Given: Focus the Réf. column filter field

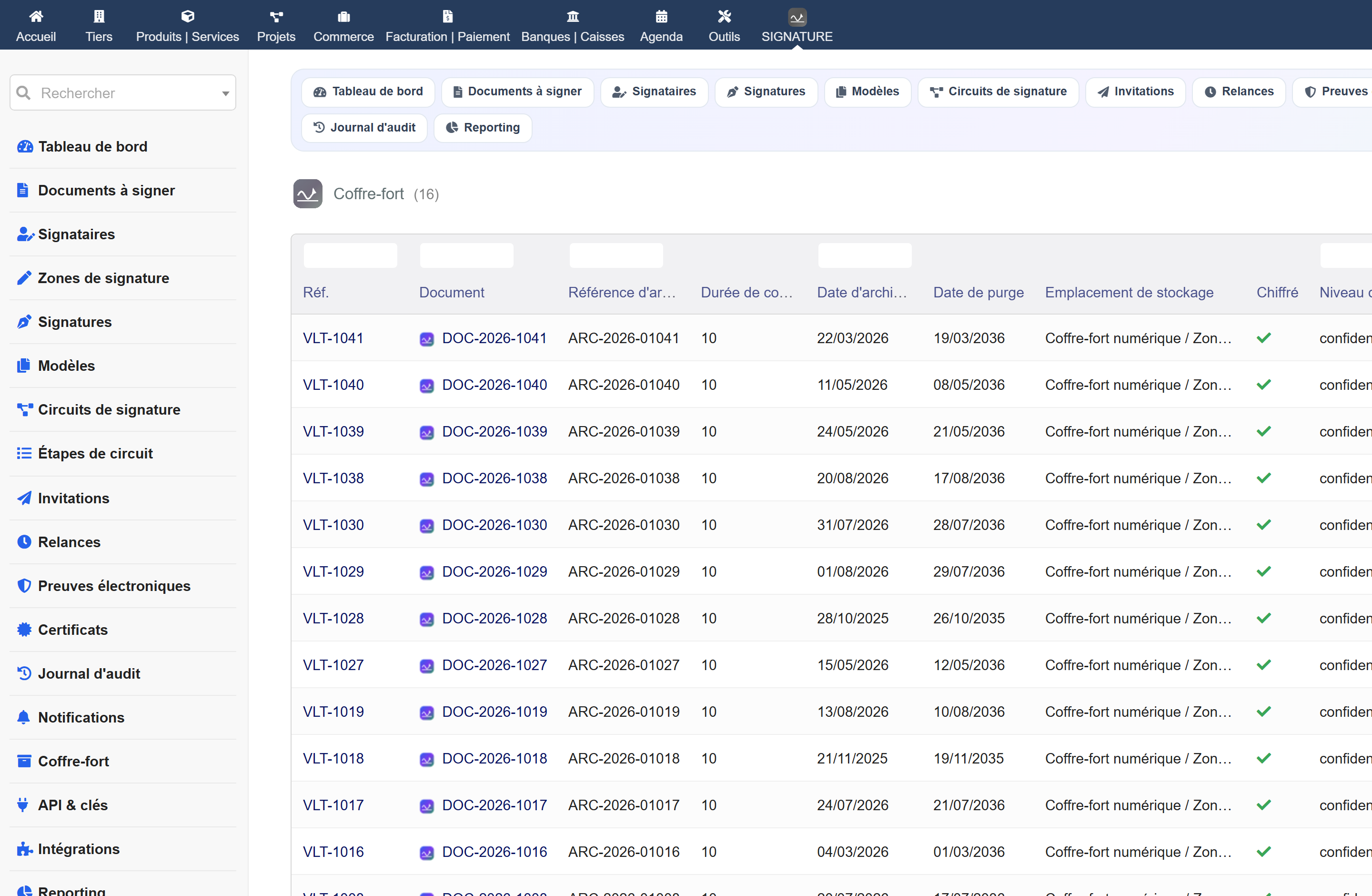Looking at the screenshot, I should (x=351, y=255).
